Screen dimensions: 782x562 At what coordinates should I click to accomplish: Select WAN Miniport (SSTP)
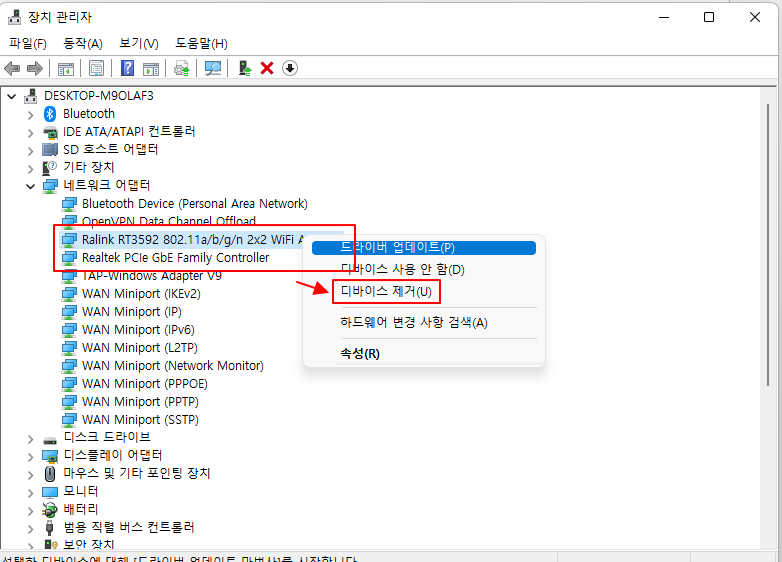click(140, 419)
